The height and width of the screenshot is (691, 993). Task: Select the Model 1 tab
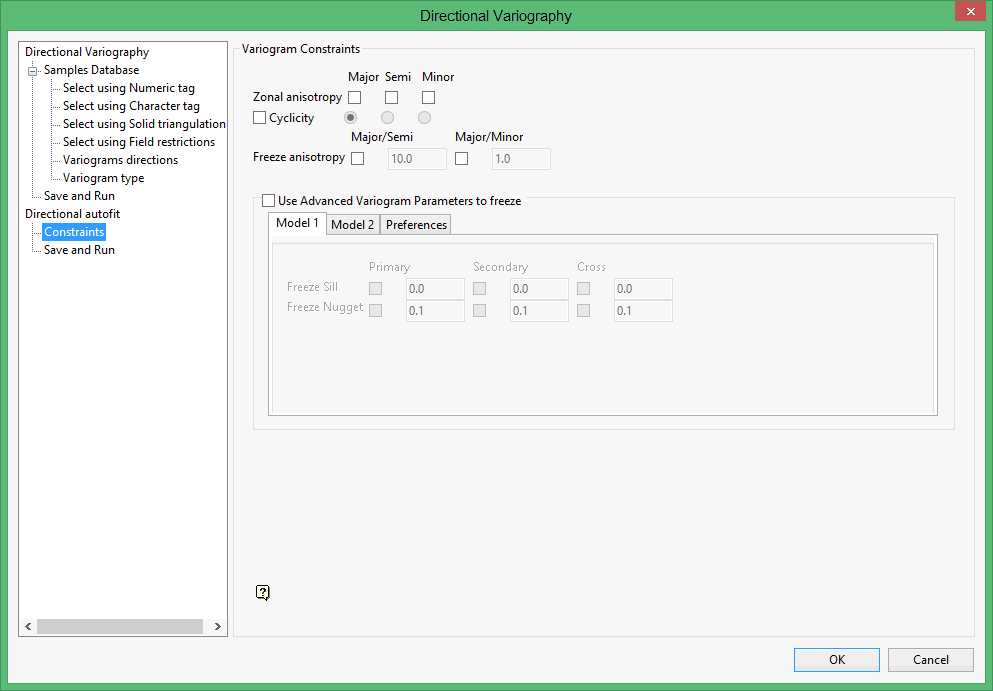click(x=297, y=223)
